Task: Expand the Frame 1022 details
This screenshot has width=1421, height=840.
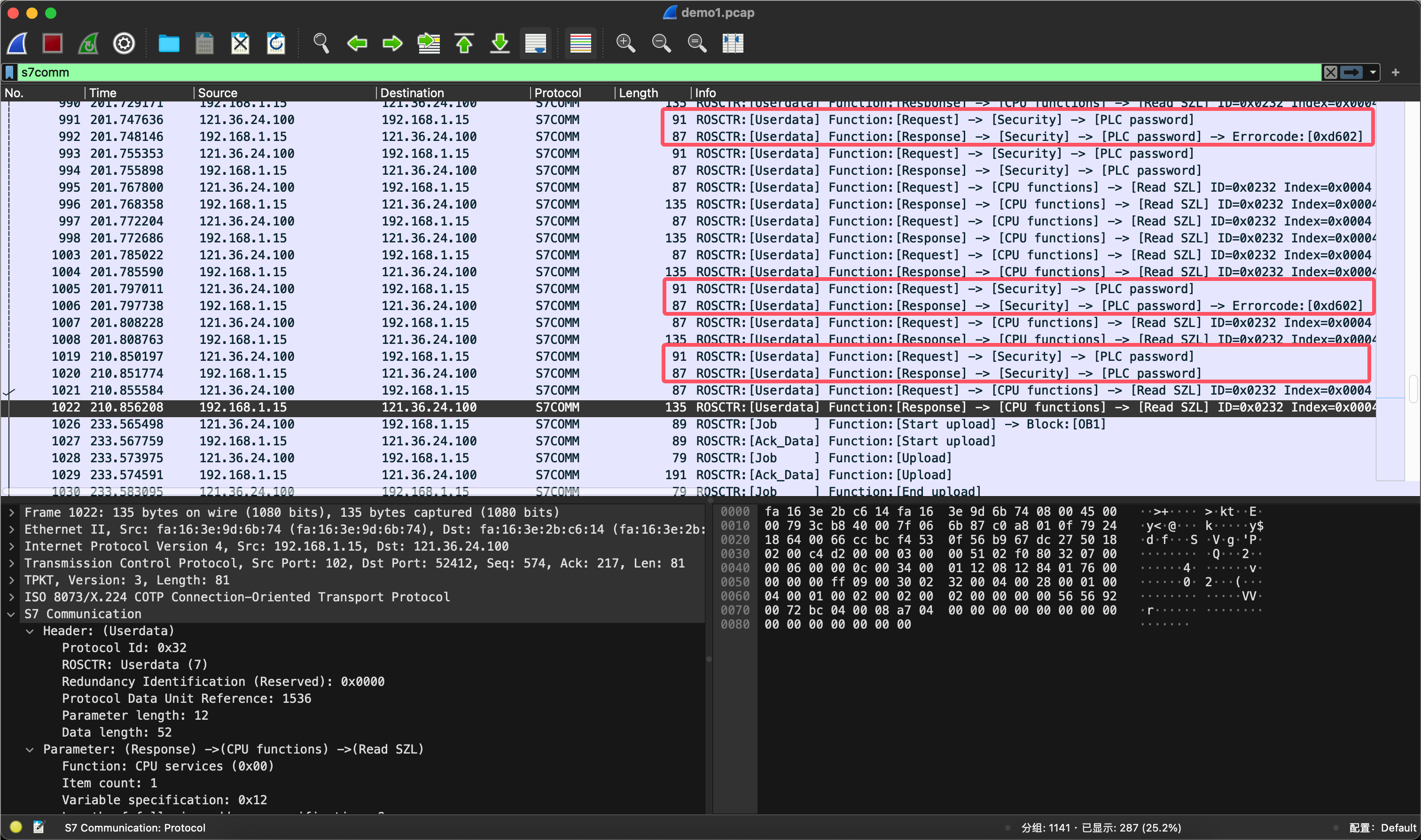Action: coord(11,513)
